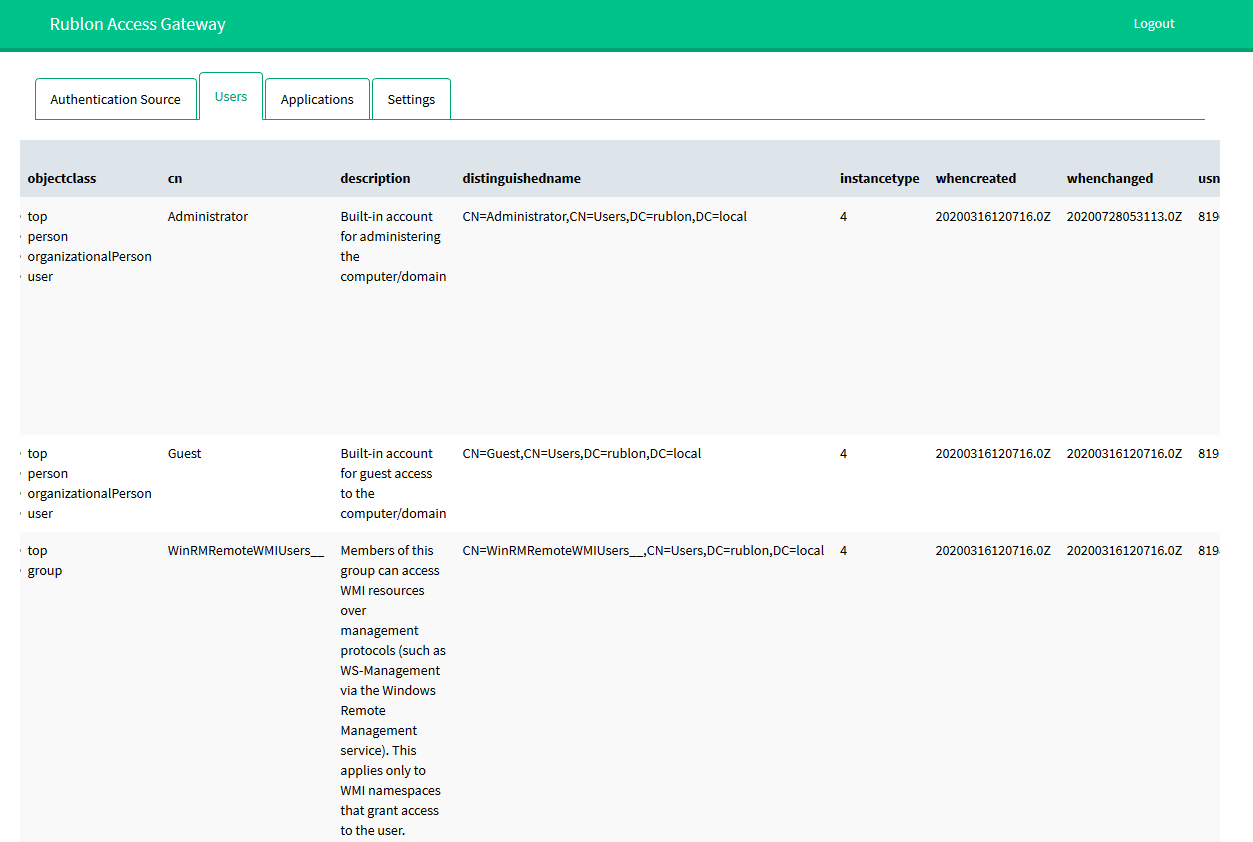Click the description column header
Viewport: 1253px width, 842px height.
pos(375,179)
